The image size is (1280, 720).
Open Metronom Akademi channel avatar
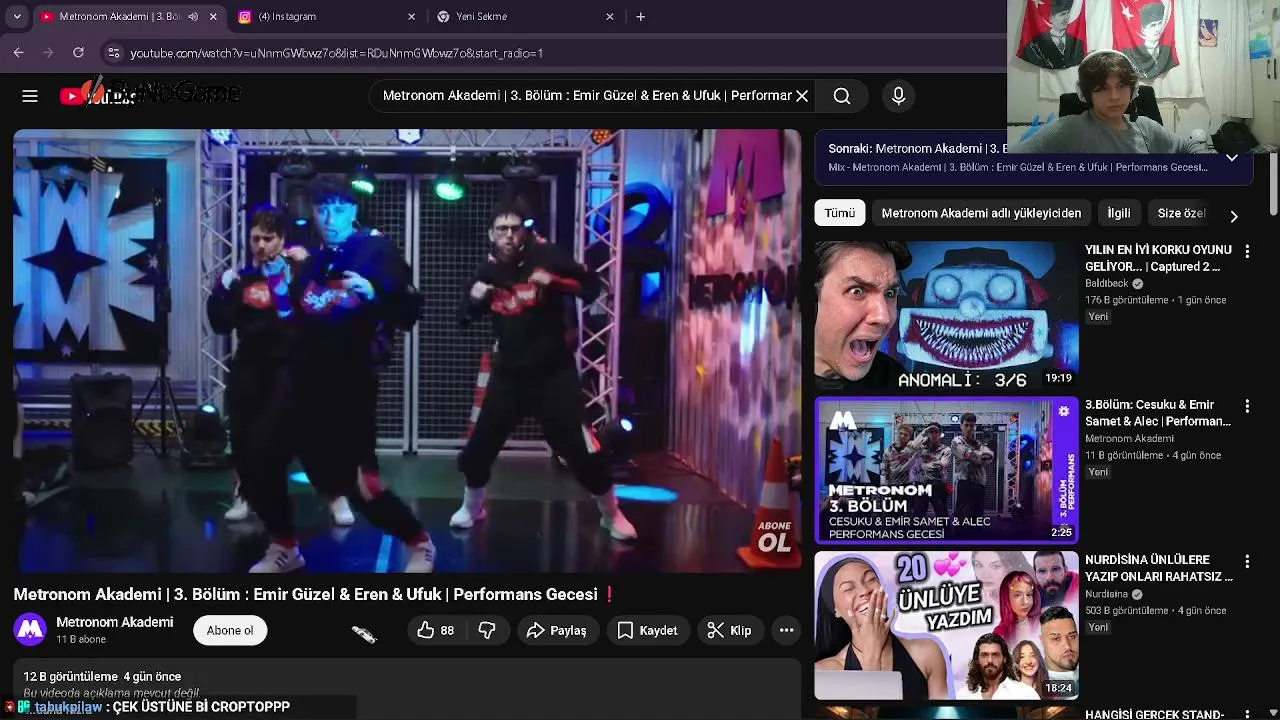point(30,630)
